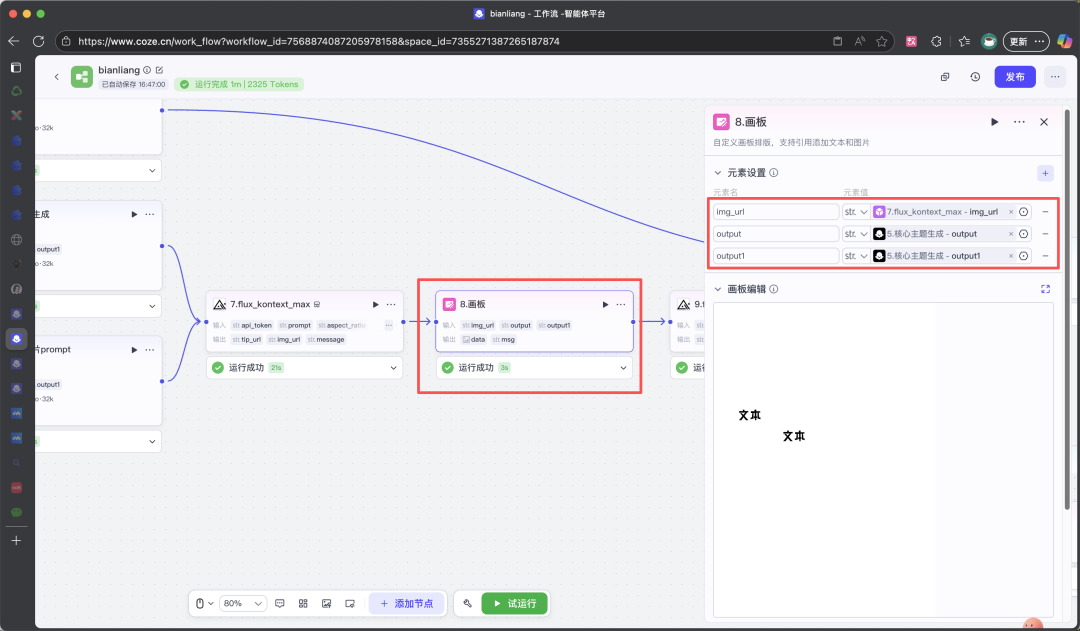Viewport: 1080px width, 631px height.
Task: Click the comment icon in bottom toolbar
Action: [x=280, y=603]
